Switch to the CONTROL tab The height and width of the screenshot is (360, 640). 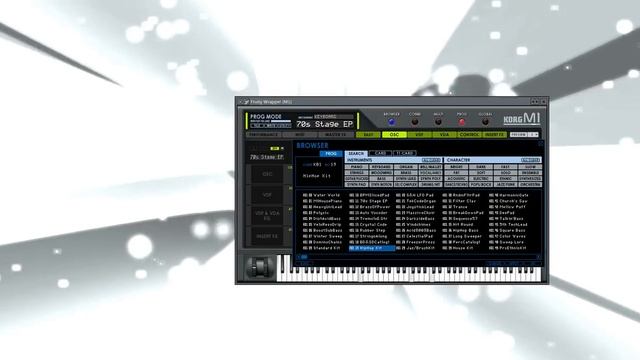click(469, 135)
